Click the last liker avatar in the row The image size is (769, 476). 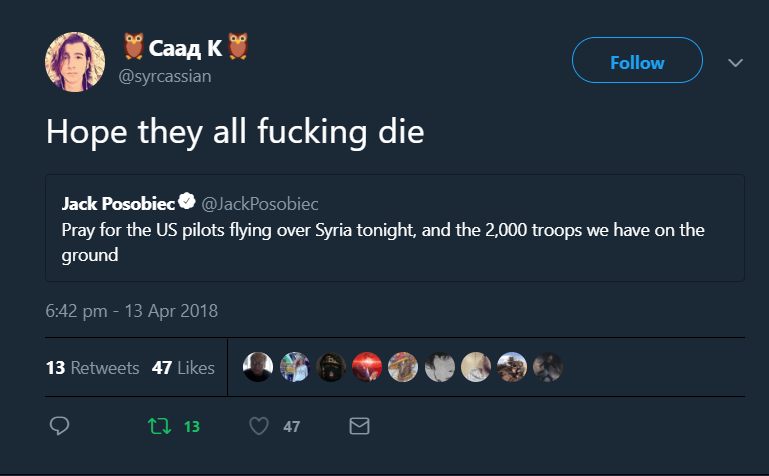(547, 367)
